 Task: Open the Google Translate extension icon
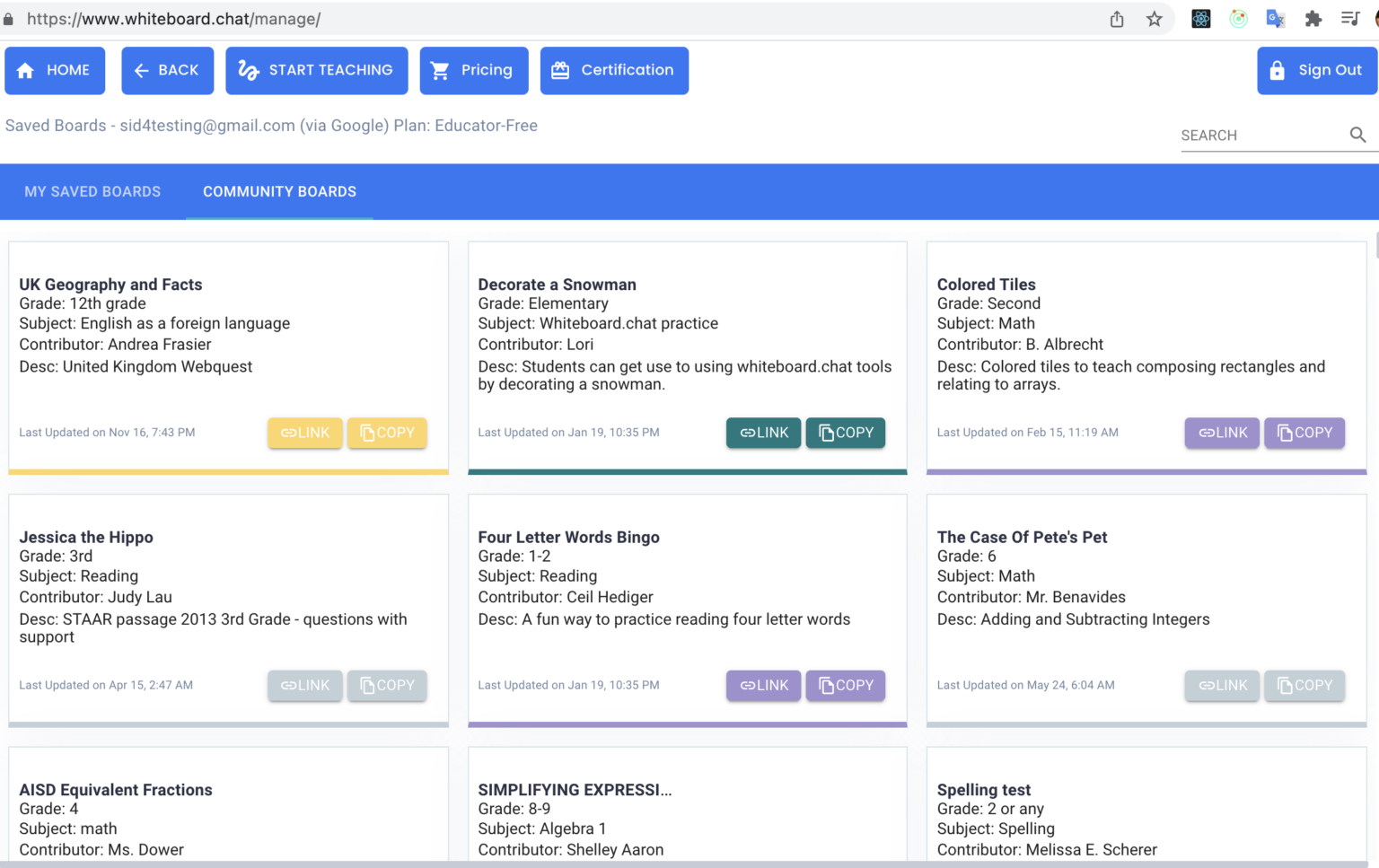pos(1275,19)
